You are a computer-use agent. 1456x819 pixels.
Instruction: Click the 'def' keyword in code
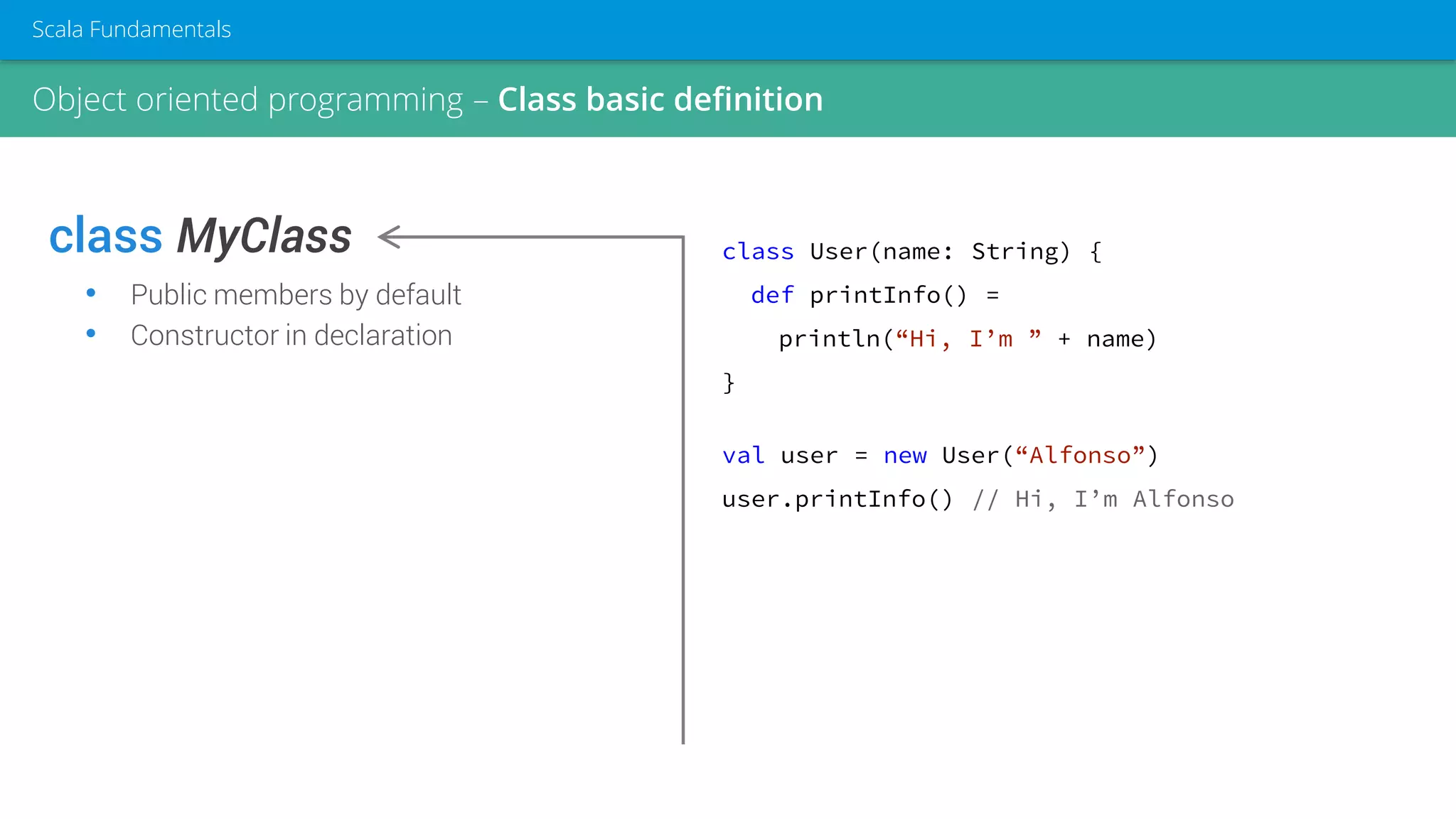771,295
